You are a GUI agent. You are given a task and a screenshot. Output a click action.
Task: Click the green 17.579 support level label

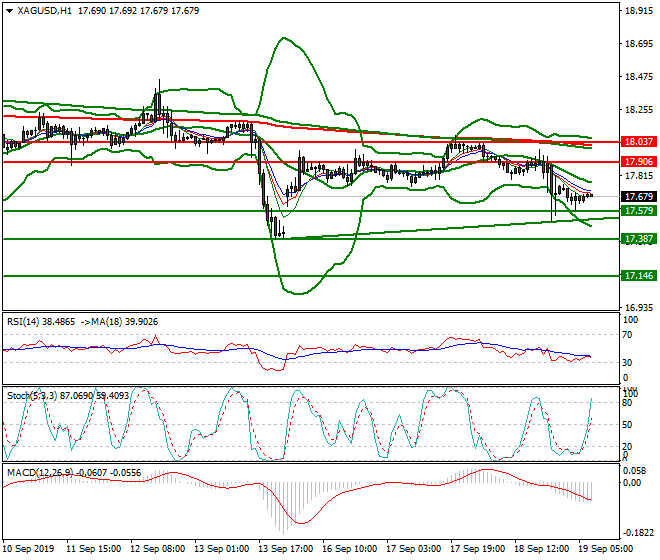point(639,211)
